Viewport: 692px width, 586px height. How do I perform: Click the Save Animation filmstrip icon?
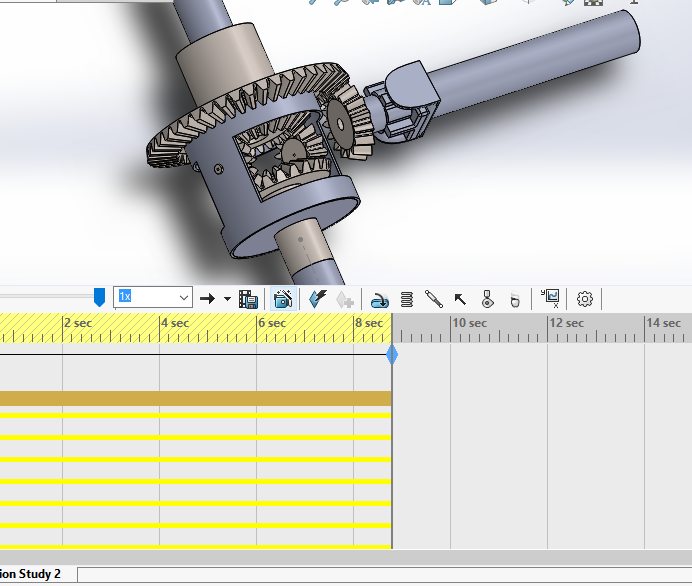coord(248,299)
